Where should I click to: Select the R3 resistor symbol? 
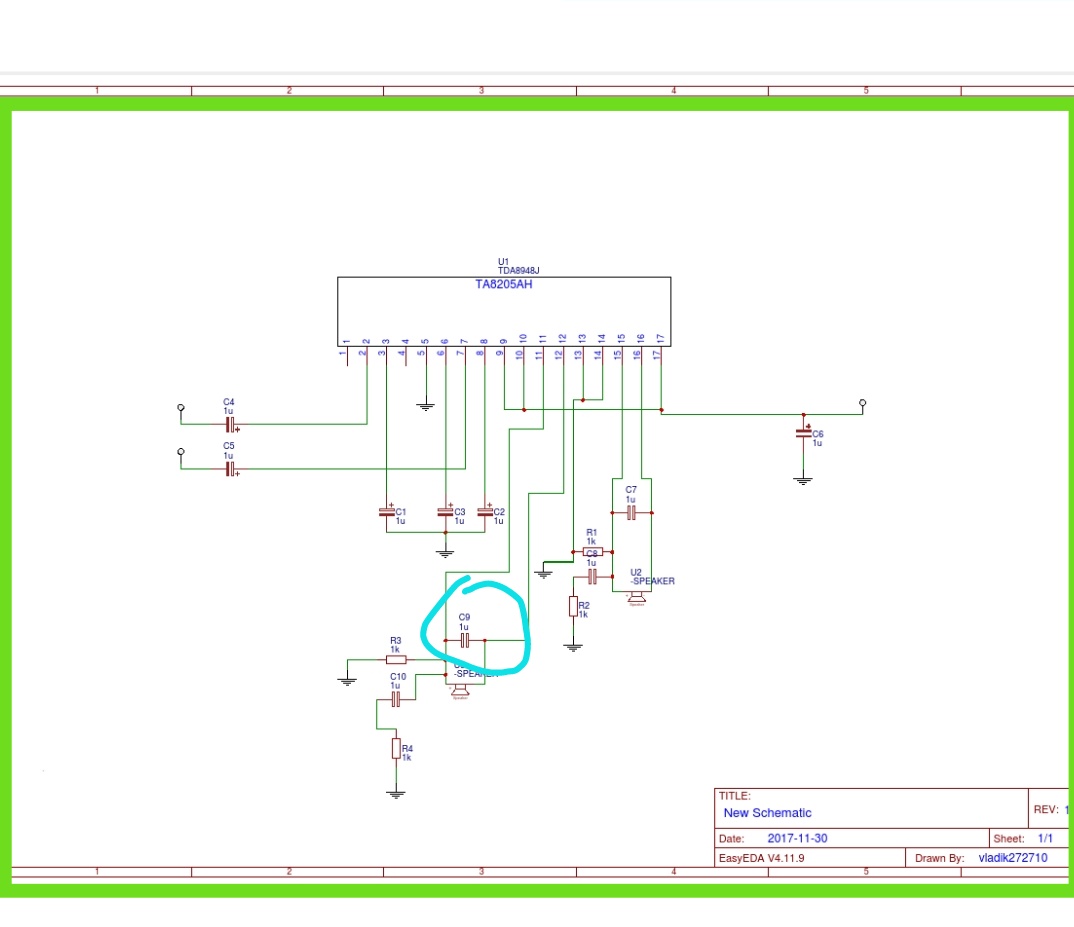[396, 659]
